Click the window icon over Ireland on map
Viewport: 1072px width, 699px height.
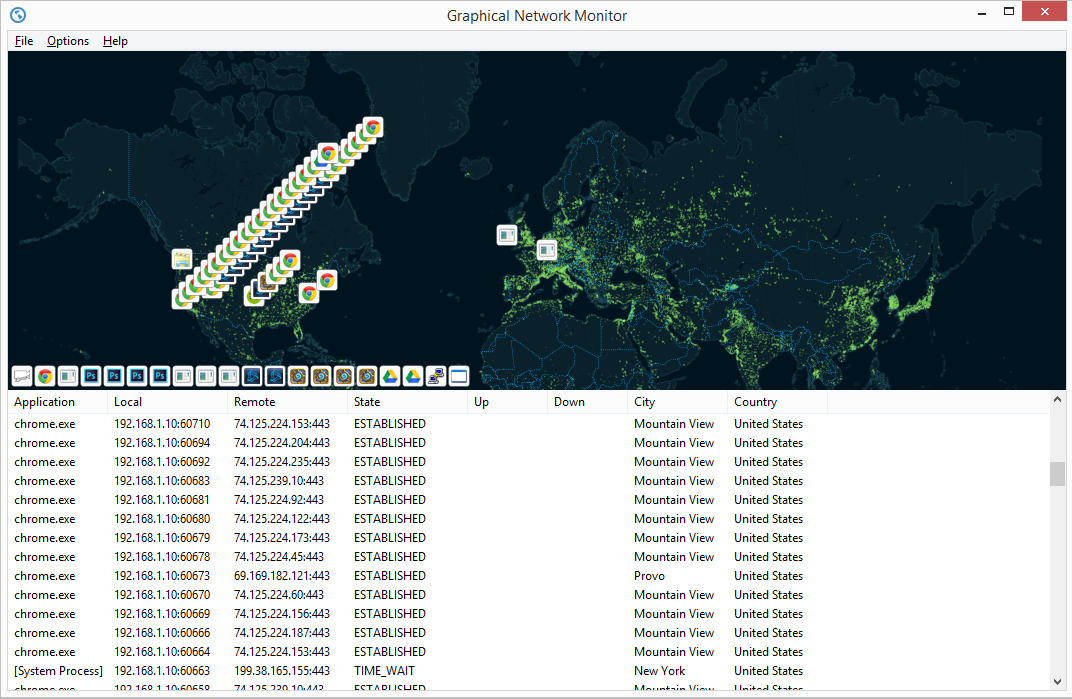coord(507,235)
